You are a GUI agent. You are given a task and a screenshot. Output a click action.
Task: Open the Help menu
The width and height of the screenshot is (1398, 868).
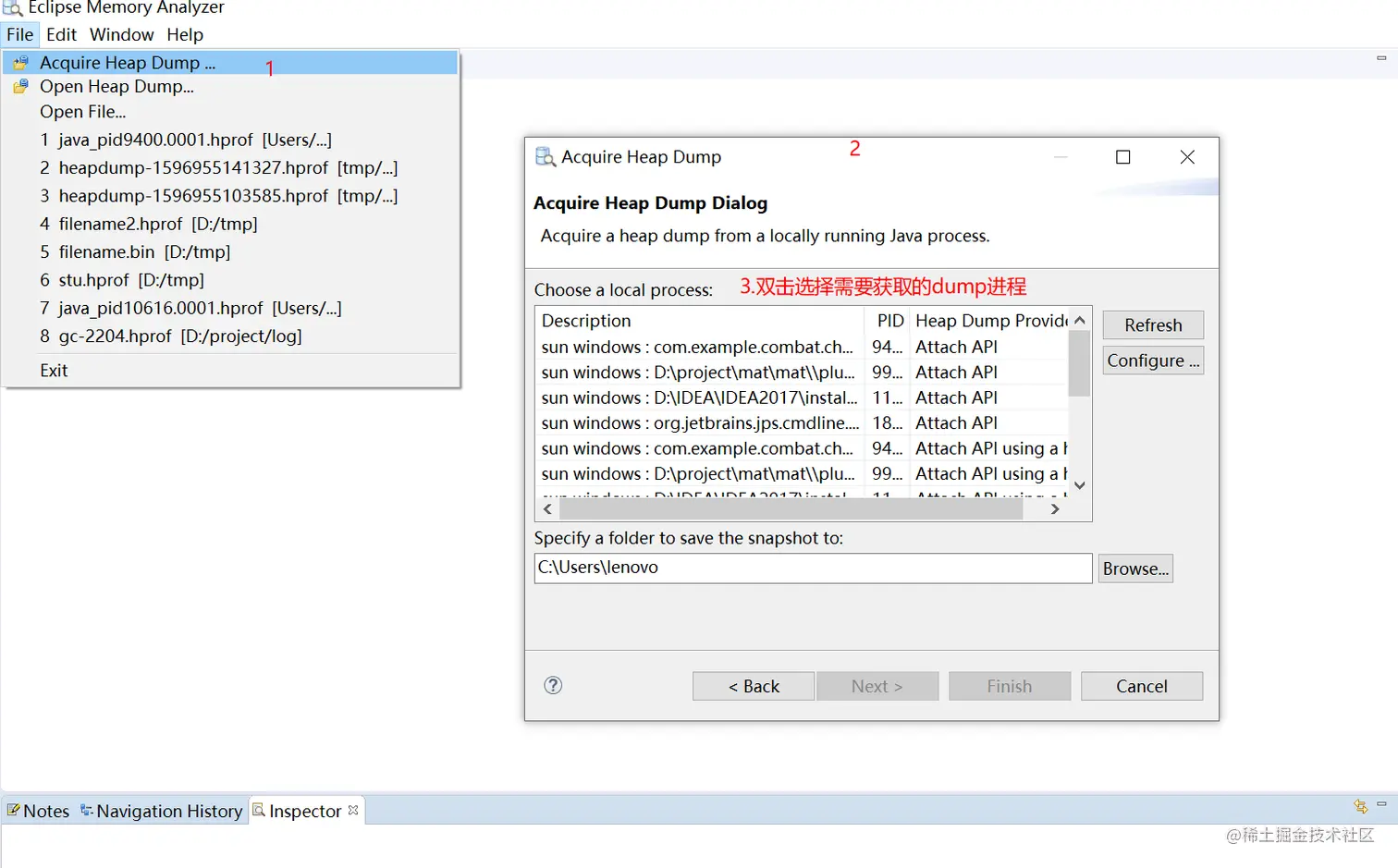tap(185, 34)
